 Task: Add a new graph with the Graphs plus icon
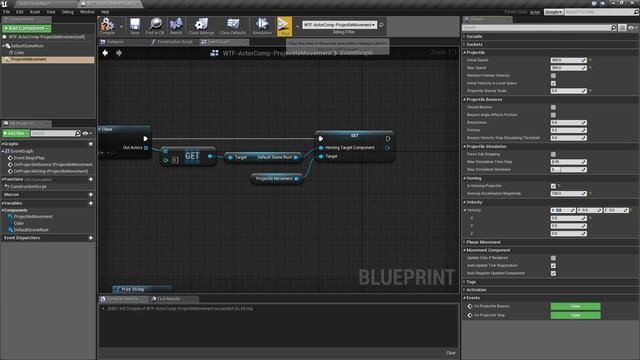tap(91, 144)
